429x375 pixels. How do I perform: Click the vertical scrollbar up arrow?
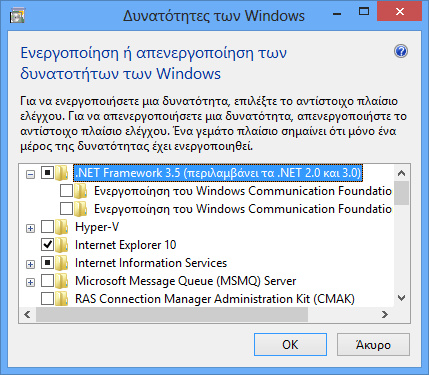[402, 173]
